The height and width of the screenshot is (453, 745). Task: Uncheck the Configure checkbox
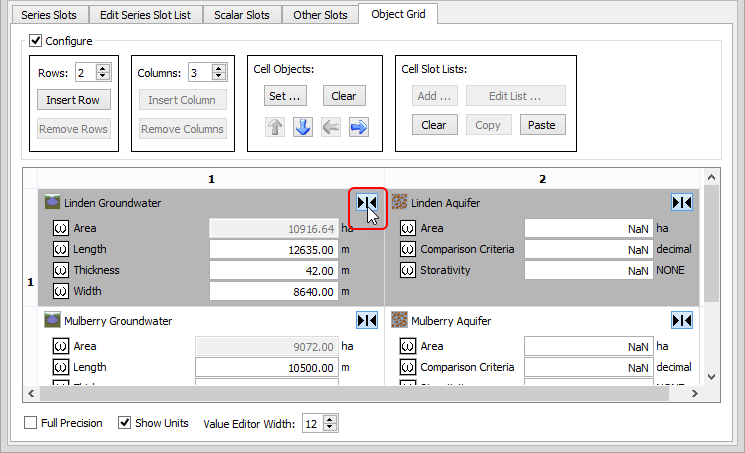point(36,41)
